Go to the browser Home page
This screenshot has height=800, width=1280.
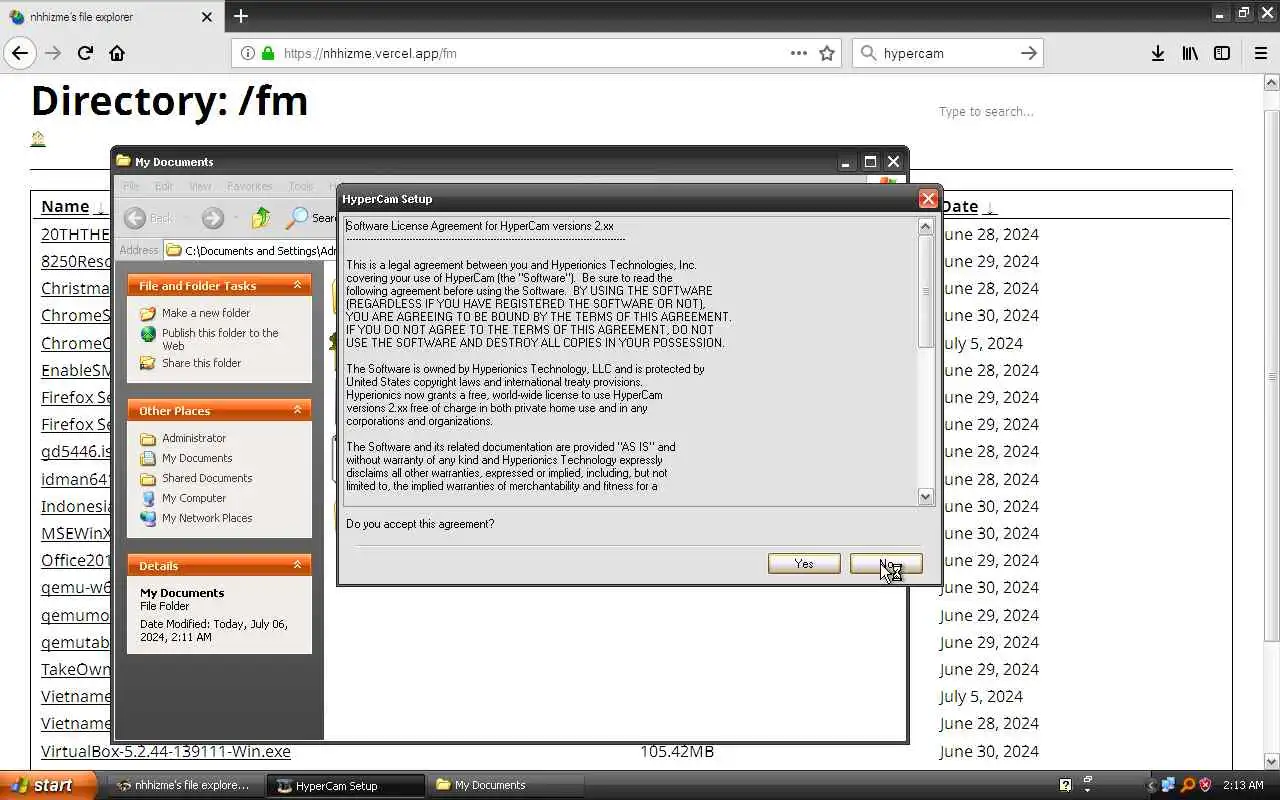click(117, 53)
